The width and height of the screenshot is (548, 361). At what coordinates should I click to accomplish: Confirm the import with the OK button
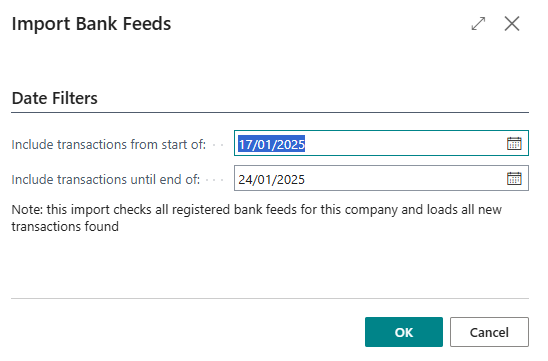404,332
